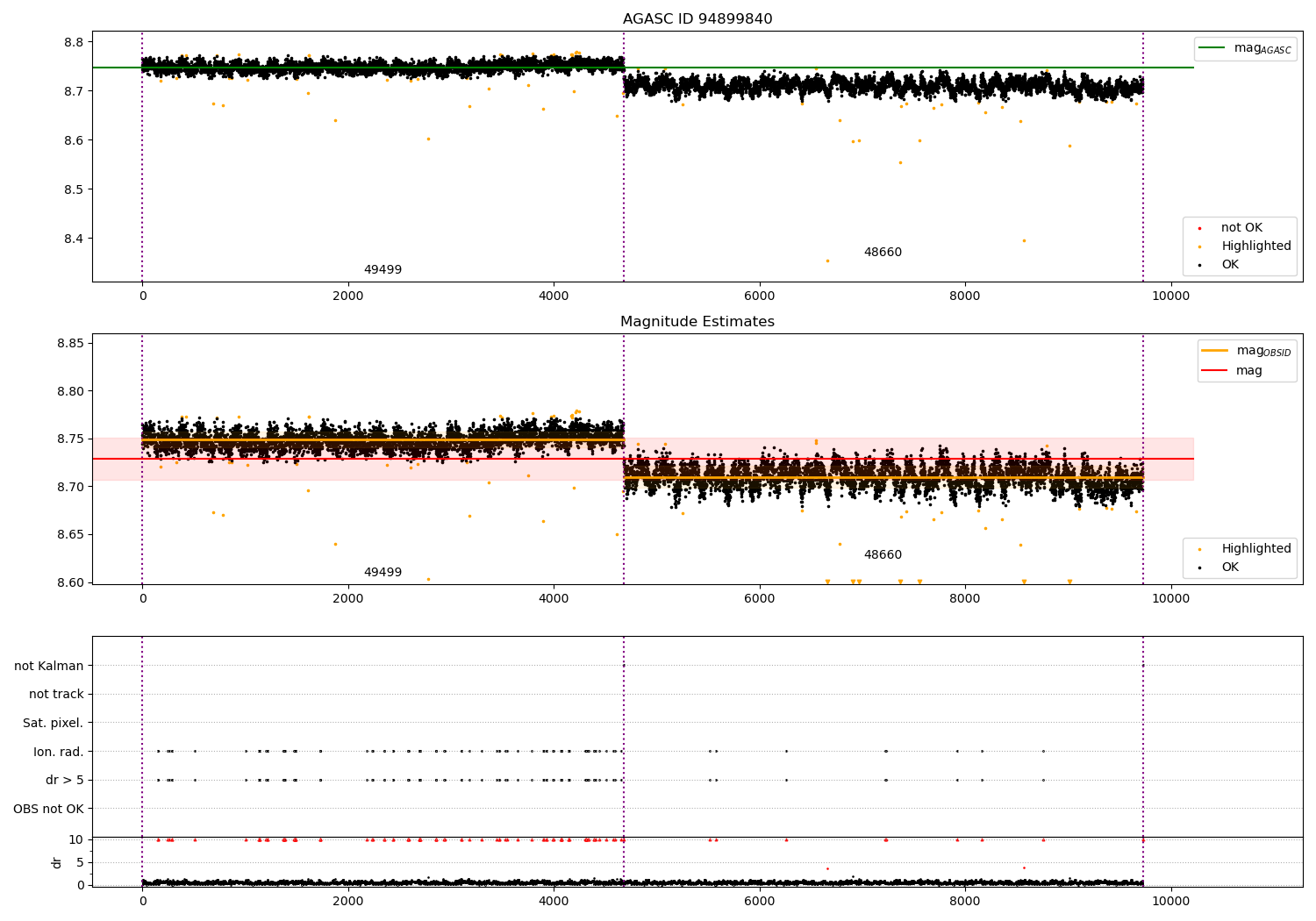Click the 'AGASC ID 94899840' plot title
This screenshot has height=921, width=1316.
tap(697, 19)
